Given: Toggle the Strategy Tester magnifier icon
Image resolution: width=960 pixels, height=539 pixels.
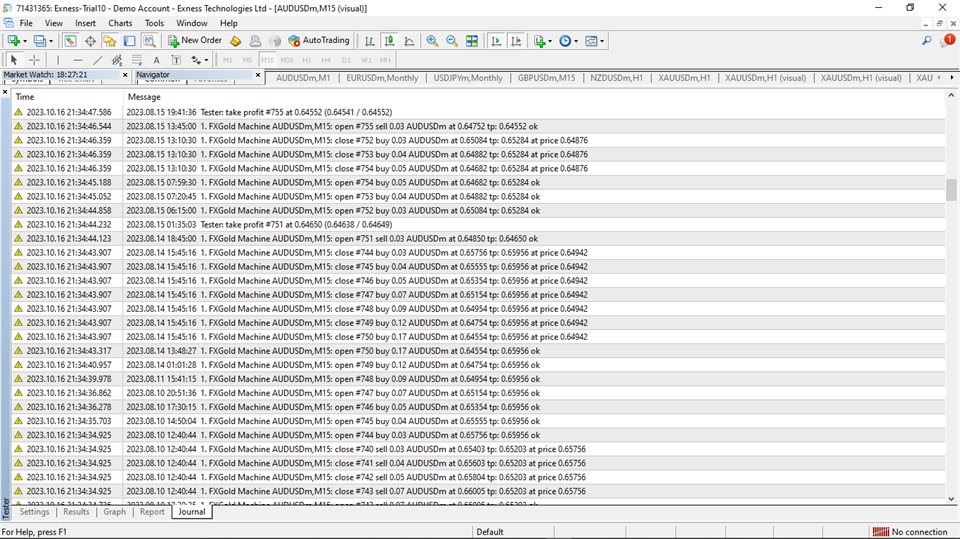Looking at the screenshot, I should [149, 41].
